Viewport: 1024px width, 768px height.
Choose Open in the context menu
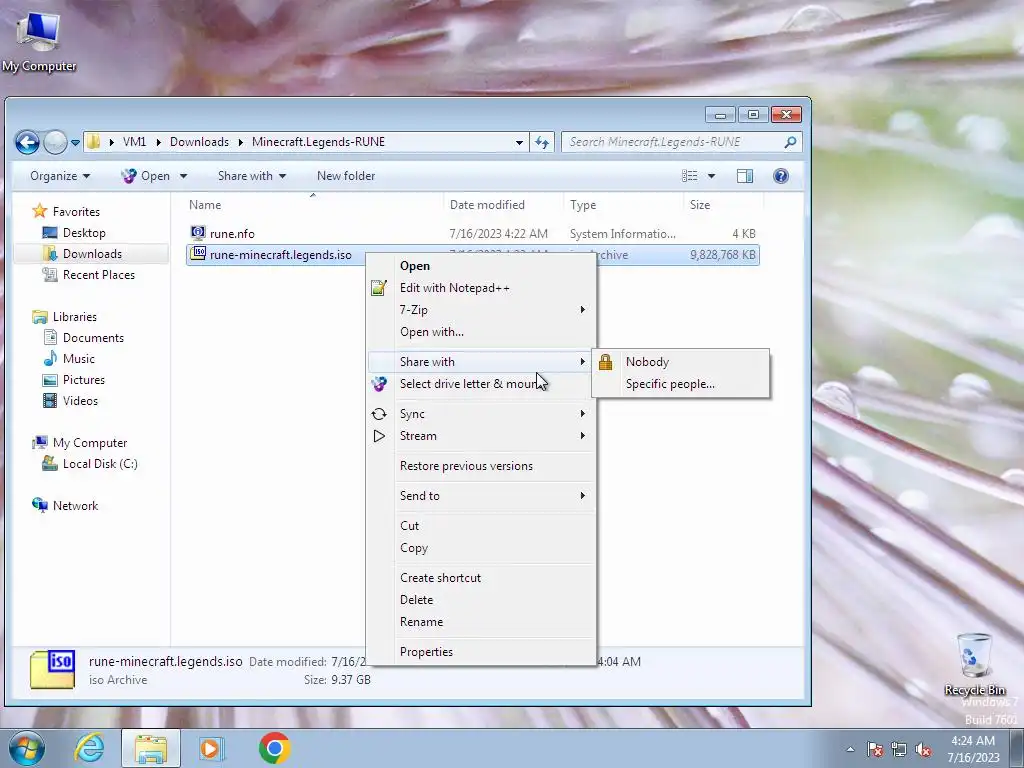[x=481, y=266]
